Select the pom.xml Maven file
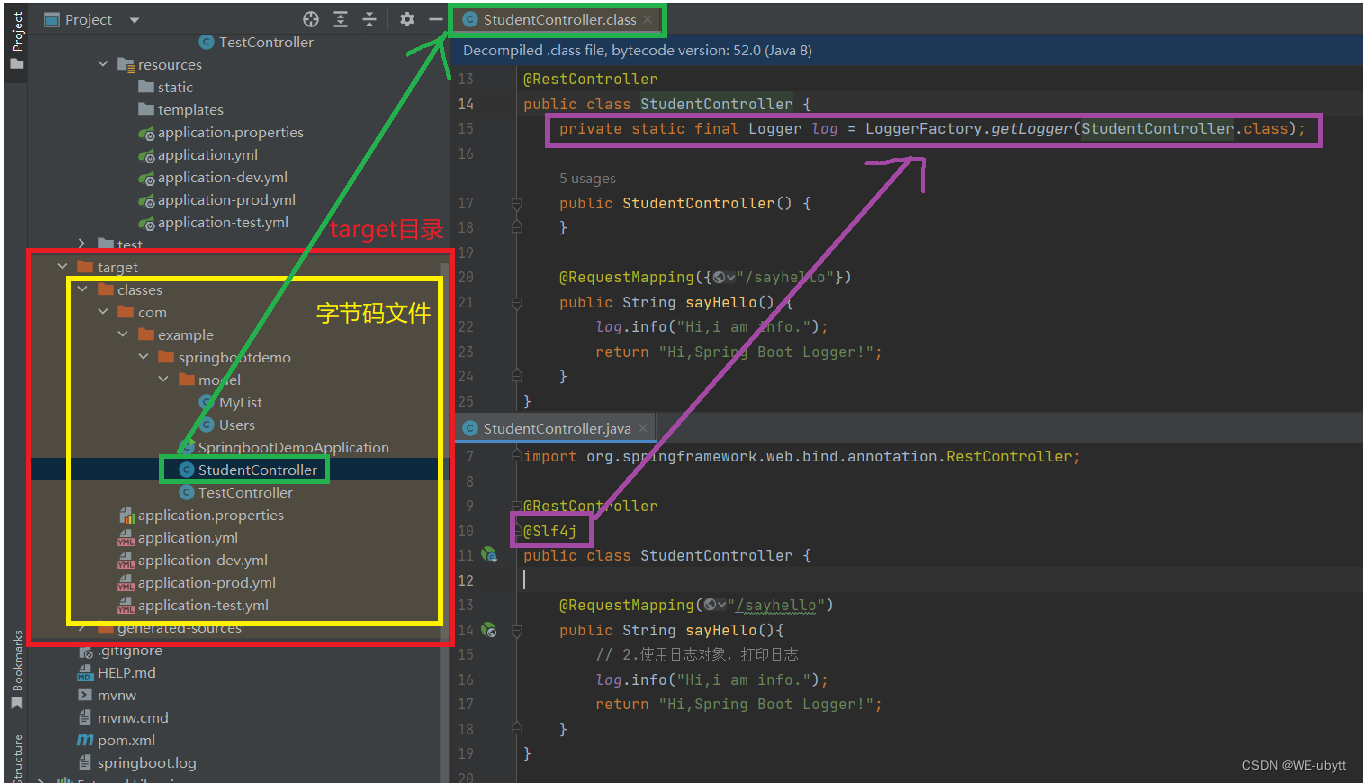The width and height of the screenshot is (1363, 783). click(116, 740)
